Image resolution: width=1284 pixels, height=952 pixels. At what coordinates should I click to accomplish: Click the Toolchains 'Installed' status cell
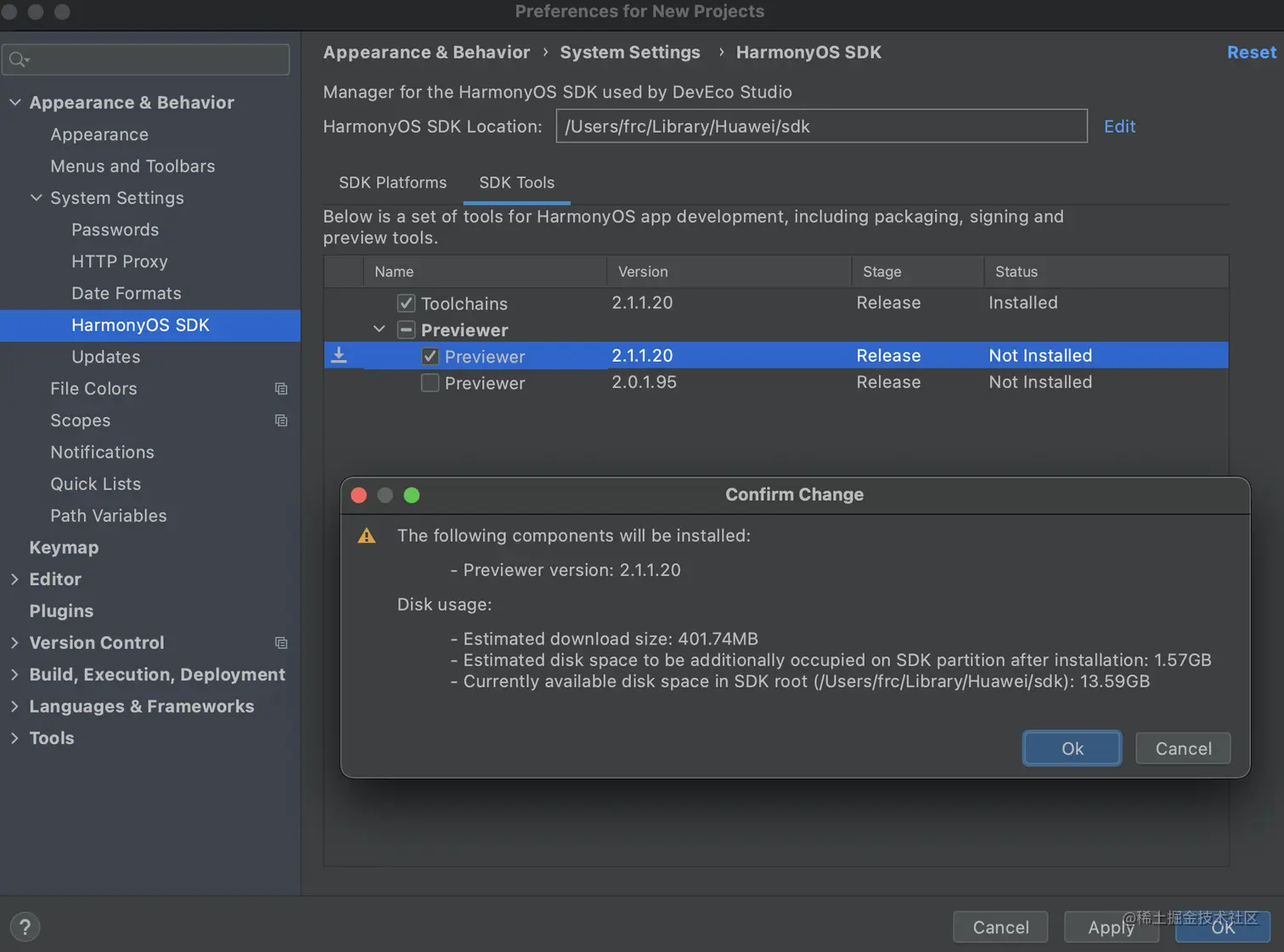click(x=1022, y=302)
